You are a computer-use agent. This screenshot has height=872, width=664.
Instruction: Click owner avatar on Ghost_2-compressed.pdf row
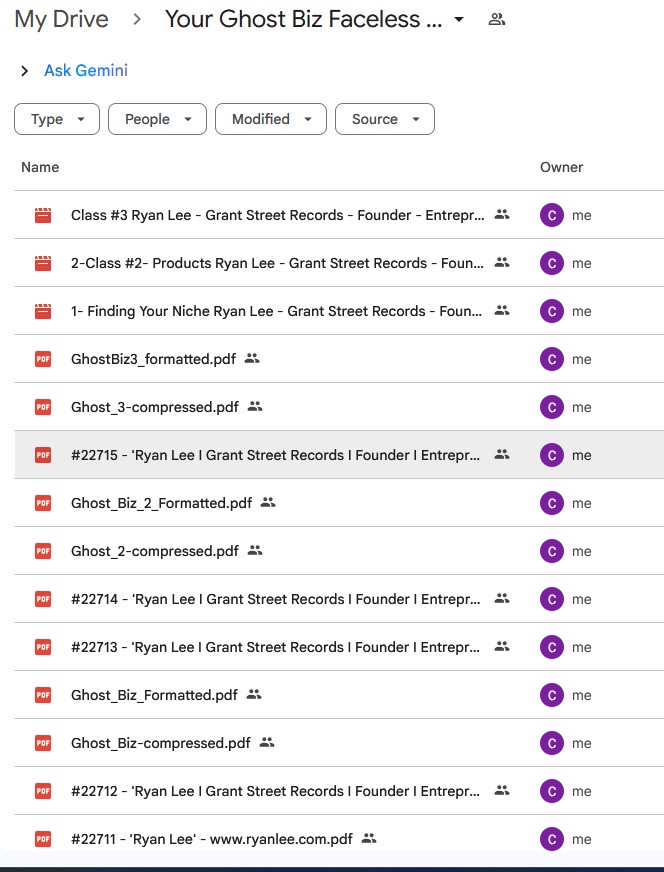click(x=552, y=551)
